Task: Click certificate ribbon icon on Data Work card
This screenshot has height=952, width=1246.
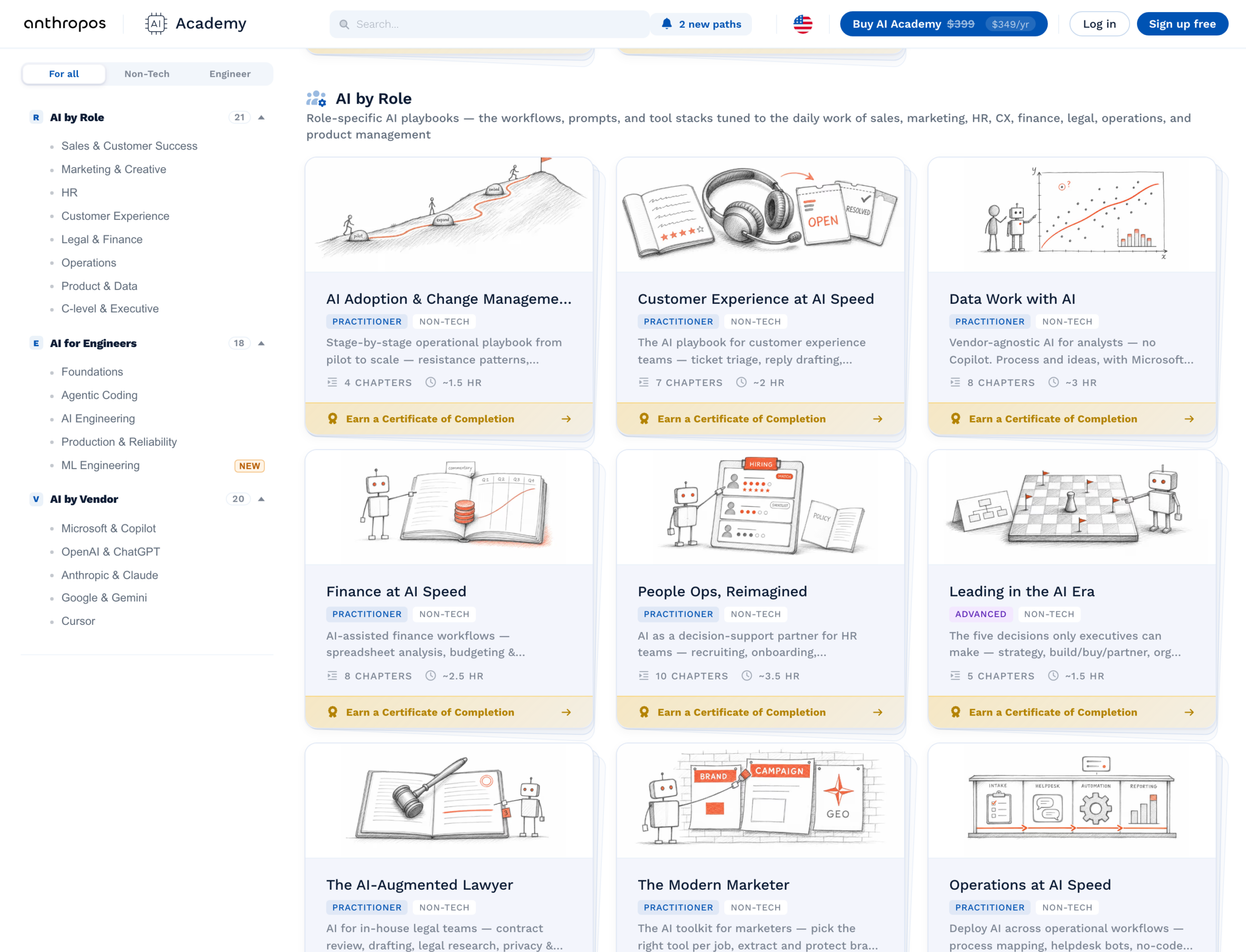Action: point(956,419)
